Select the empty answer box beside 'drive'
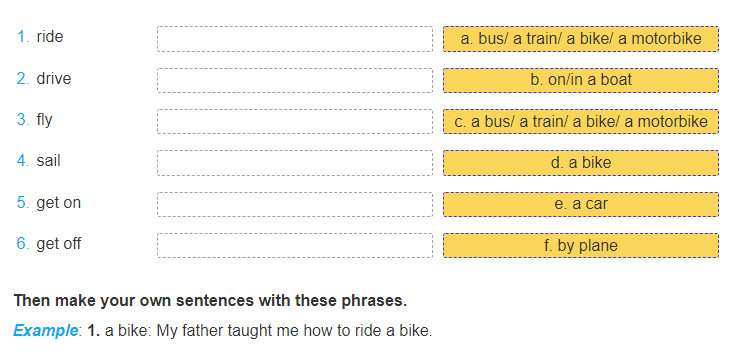Viewport: 731px width, 364px height. click(295, 80)
